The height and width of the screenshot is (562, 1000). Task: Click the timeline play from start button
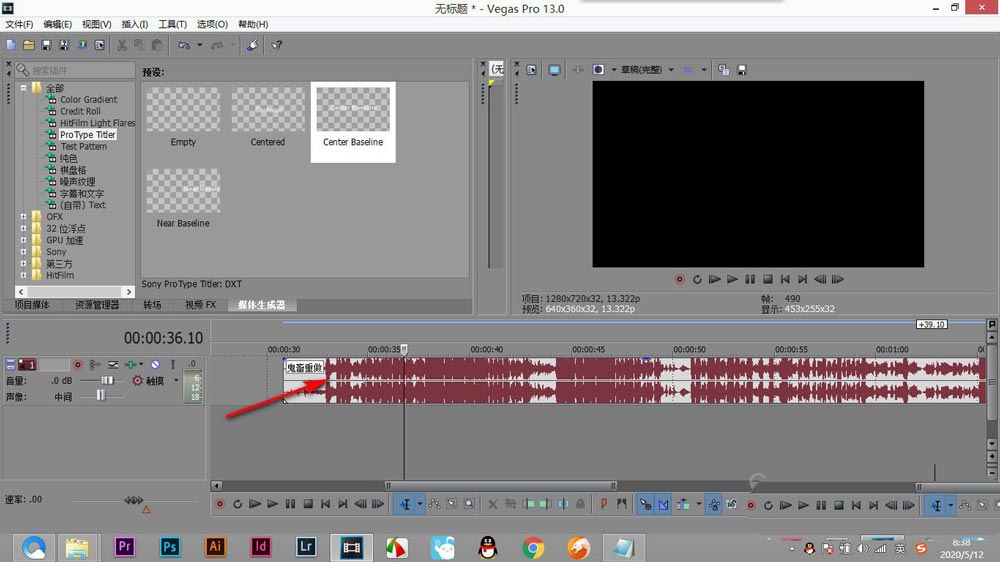254,504
